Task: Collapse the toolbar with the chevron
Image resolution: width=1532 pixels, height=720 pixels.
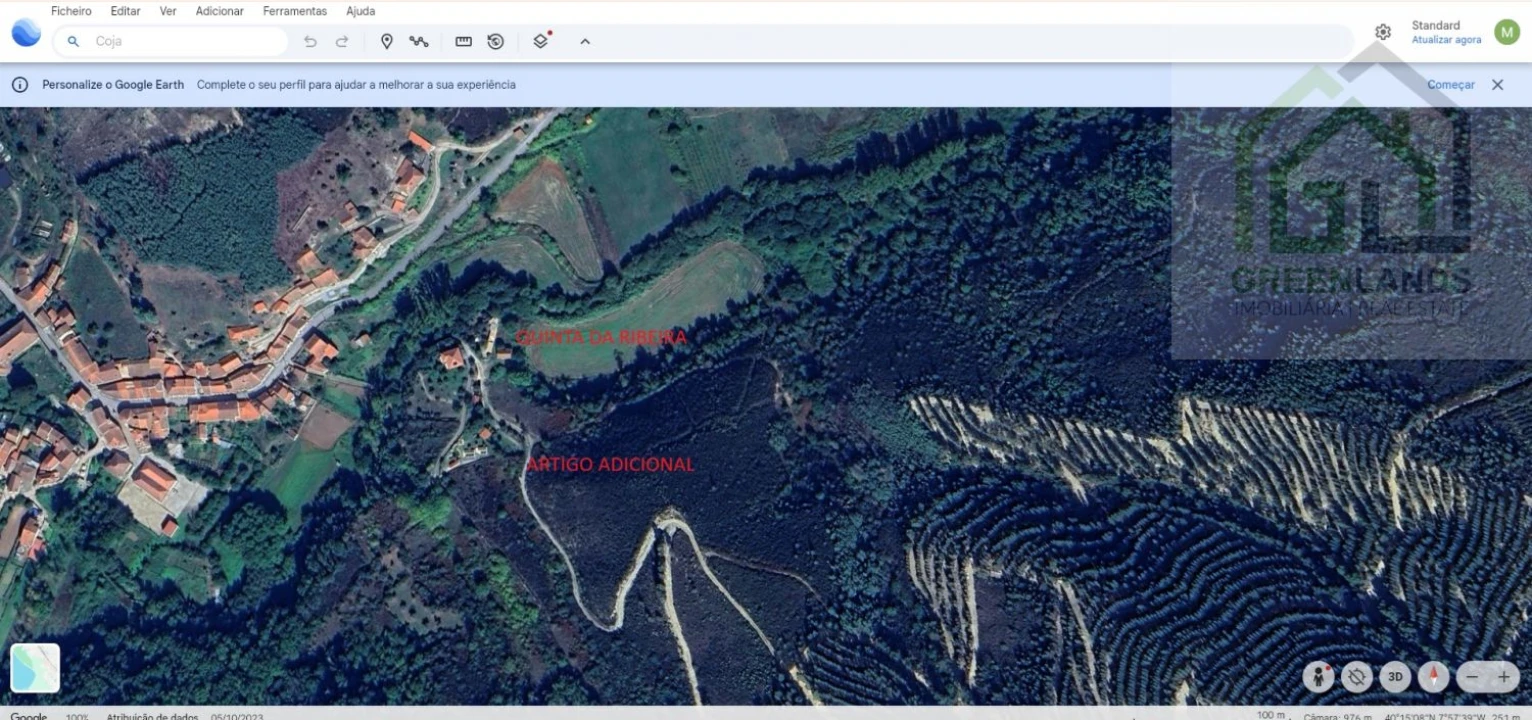Action: pyautogui.click(x=585, y=41)
